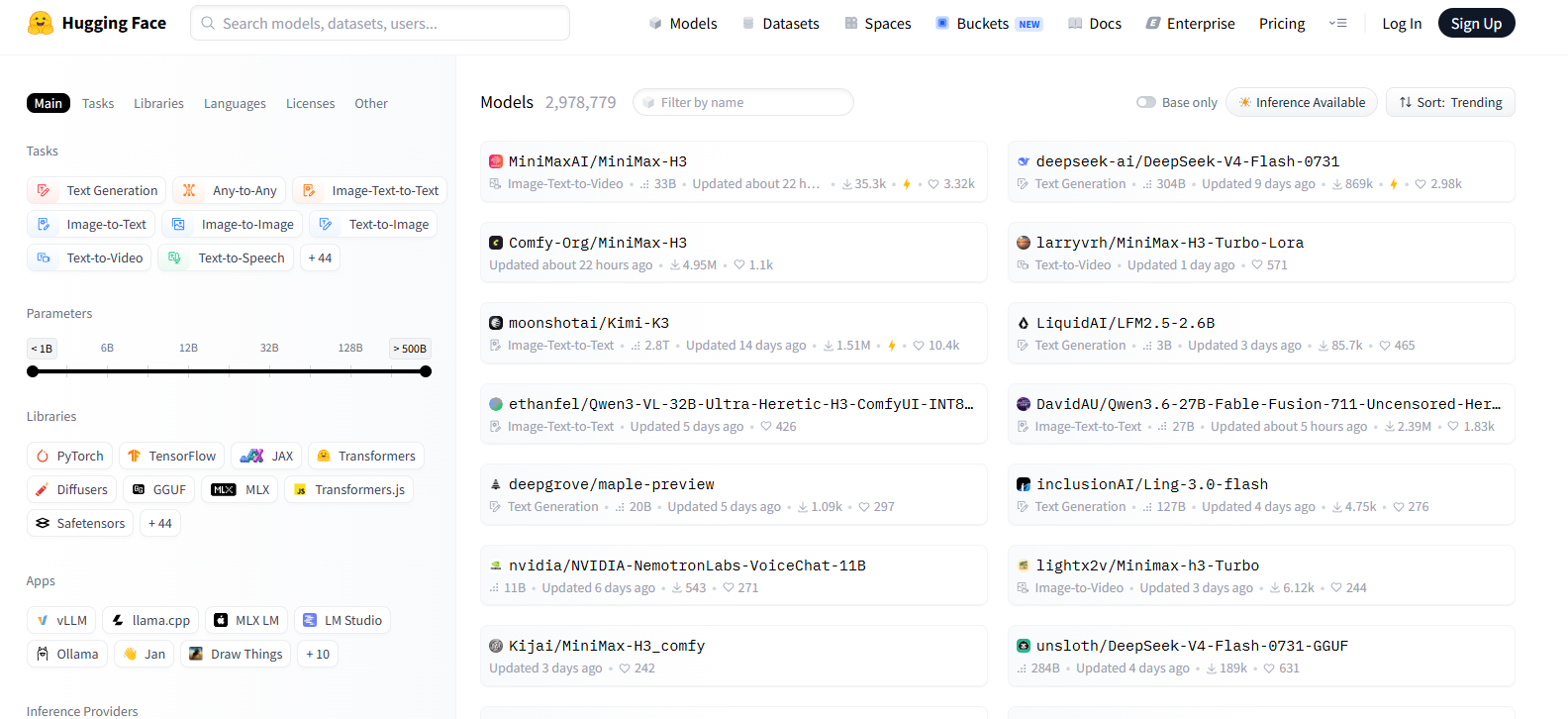Image resolution: width=1568 pixels, height=719 pixels.
Task: Click the Sign Up button
Action: 1476,23
